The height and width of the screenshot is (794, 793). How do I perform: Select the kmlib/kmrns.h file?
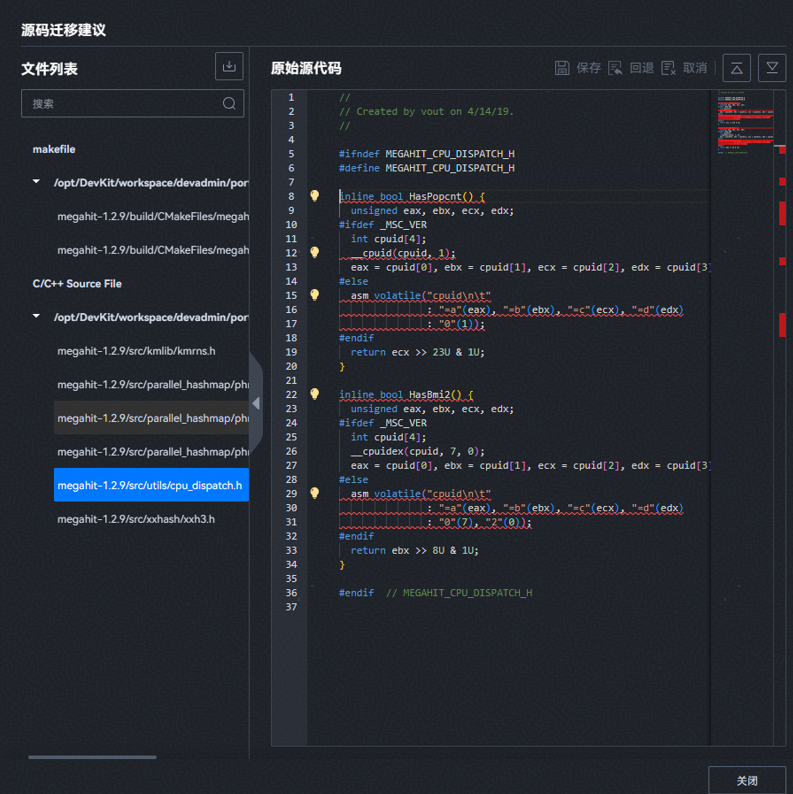pos(136,351)
